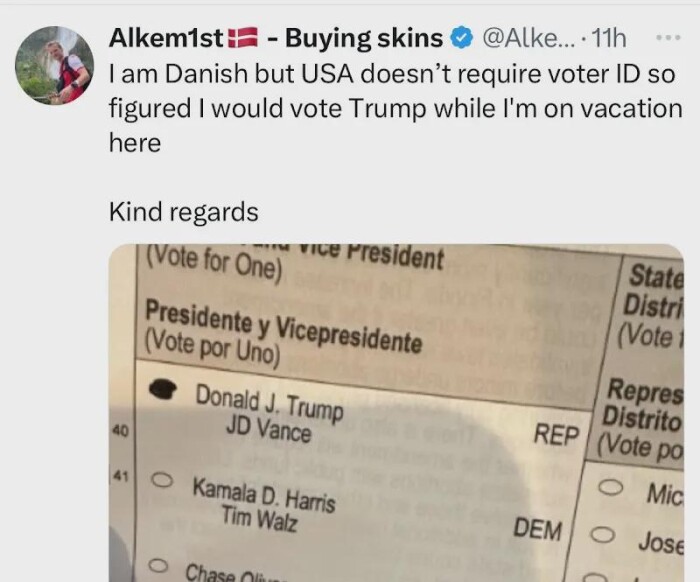Select the oval beside Kamala D. Harris
The height and width of the screenshot is (582, 700).
158,480
